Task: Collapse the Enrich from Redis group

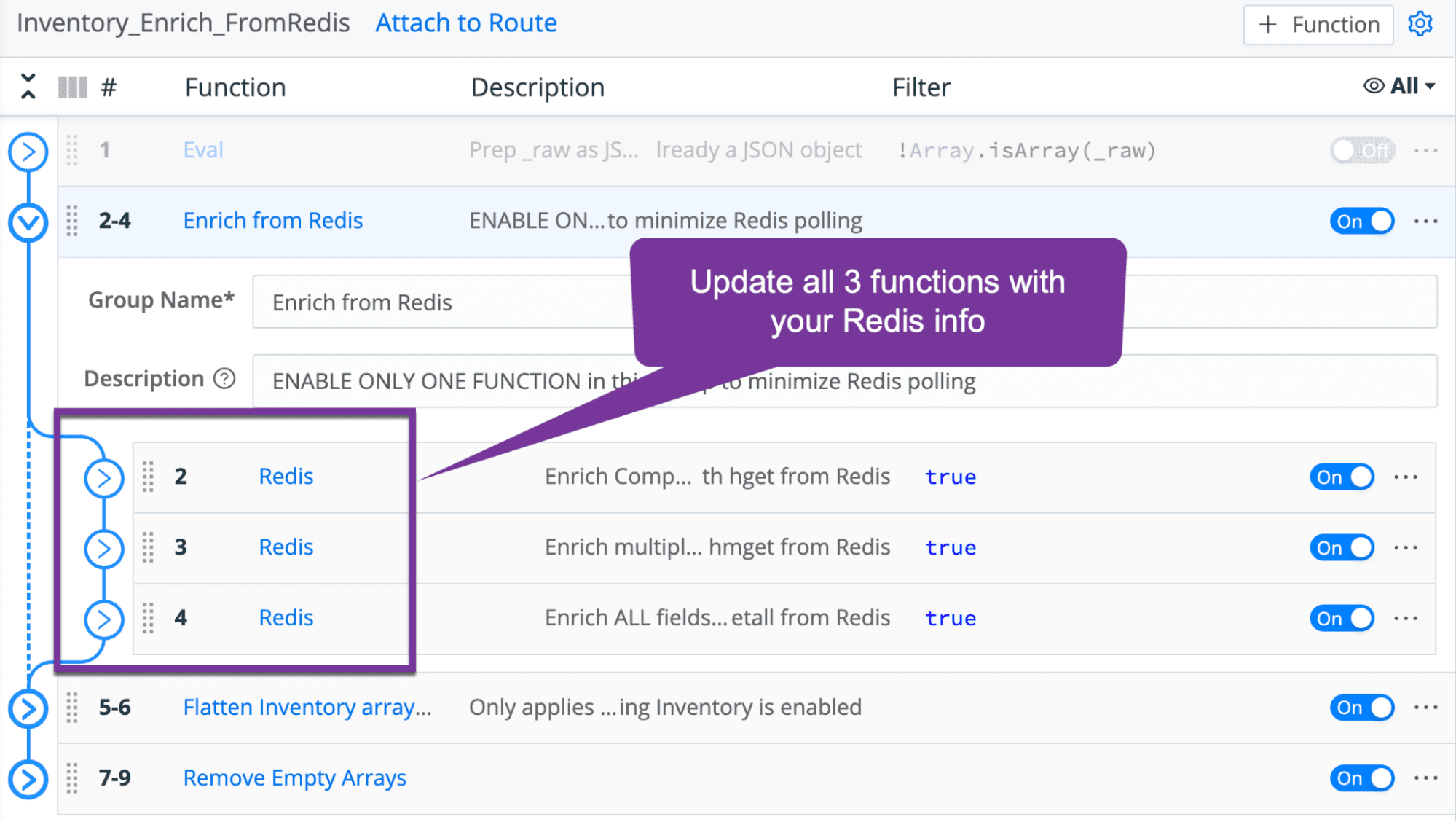Action: pyautogui.click(x=28, y=222)
